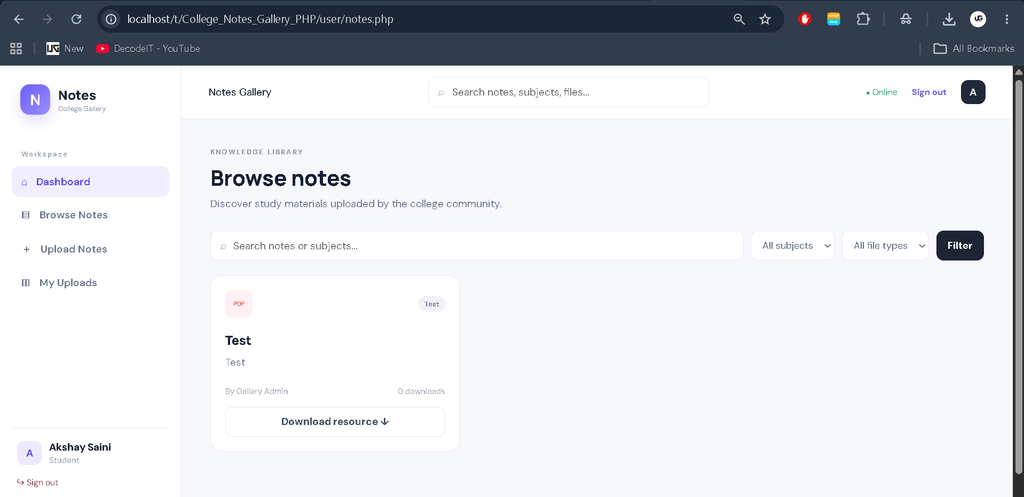Open the apps grid in bookmarks bar
This screenshot has width=1024, height=497.
tap(16, 48)
